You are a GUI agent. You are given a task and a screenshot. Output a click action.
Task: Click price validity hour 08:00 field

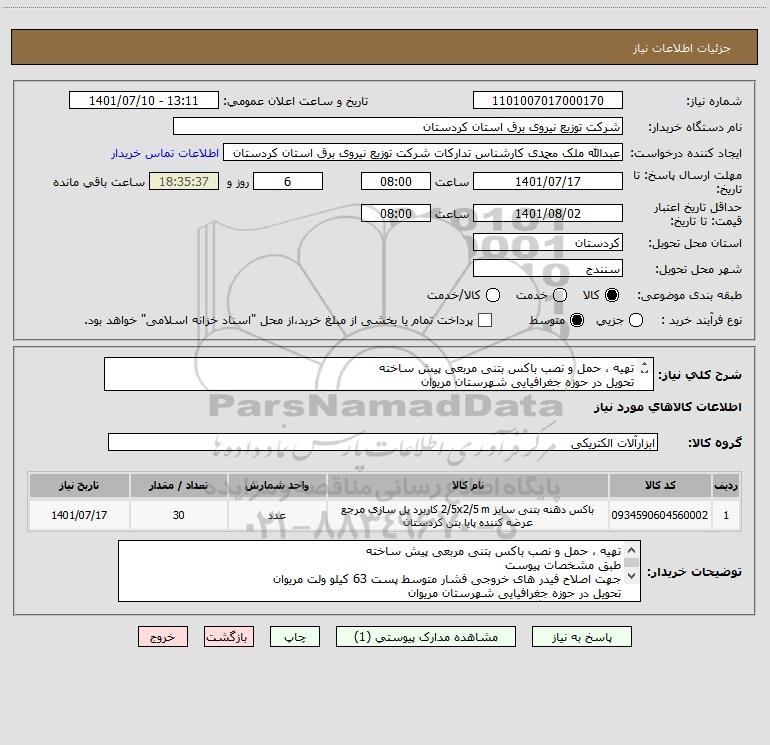396,213
